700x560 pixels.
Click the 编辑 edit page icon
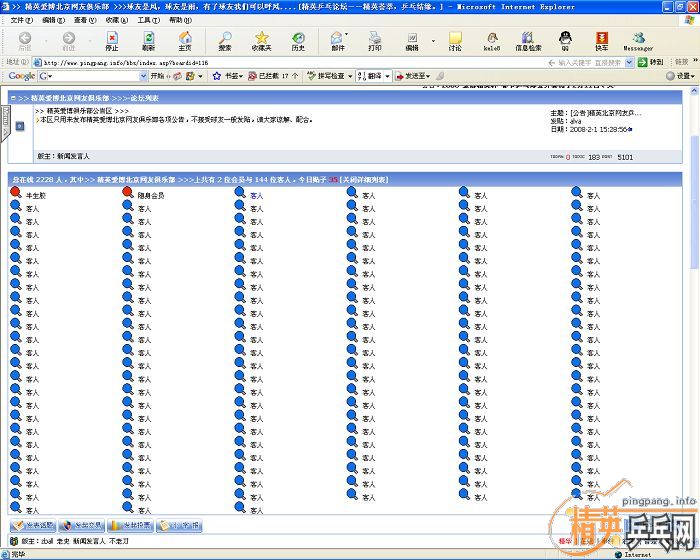coord(412,42)
